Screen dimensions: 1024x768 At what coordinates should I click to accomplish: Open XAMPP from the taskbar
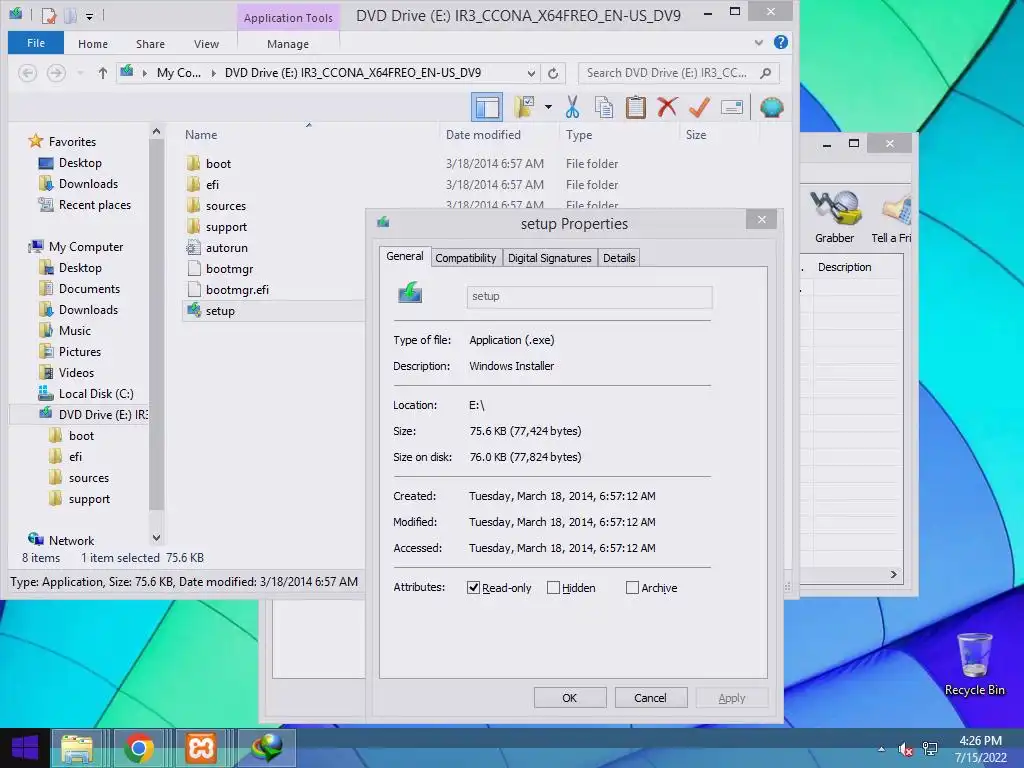pos(200,748)
